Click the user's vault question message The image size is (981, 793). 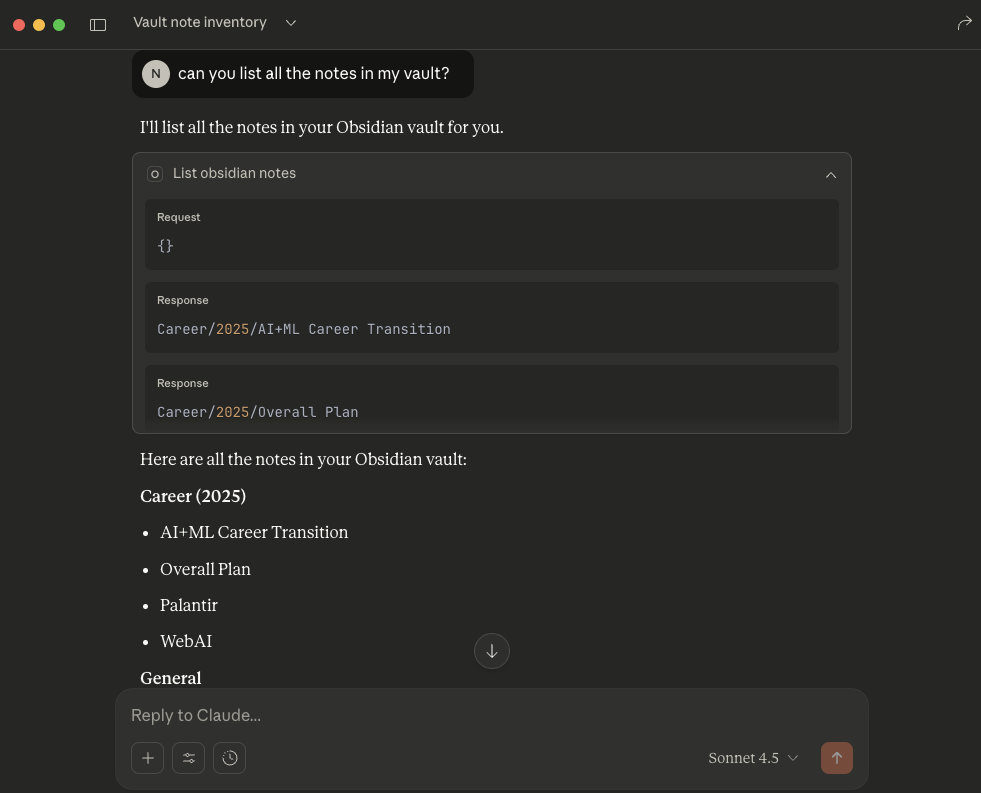click(x=314, y=74)
